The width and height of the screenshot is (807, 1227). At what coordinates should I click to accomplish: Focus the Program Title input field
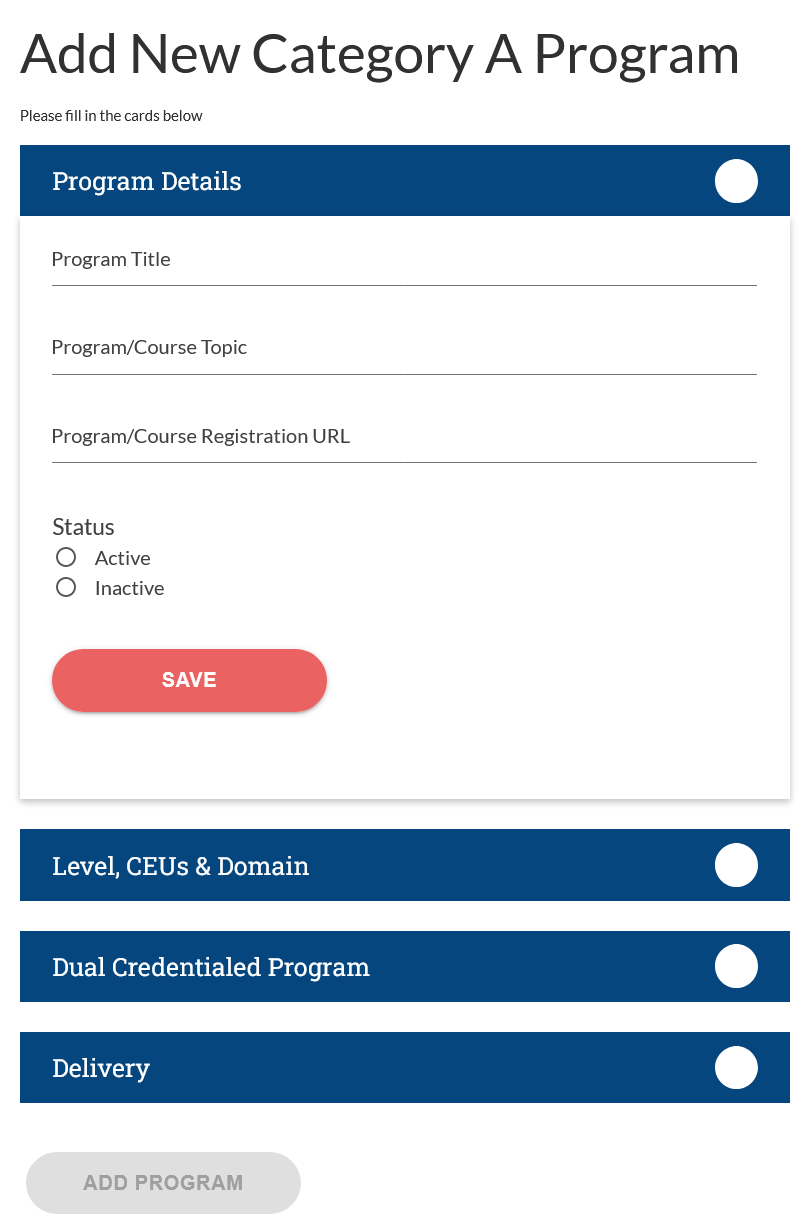(x=404, y=260)
